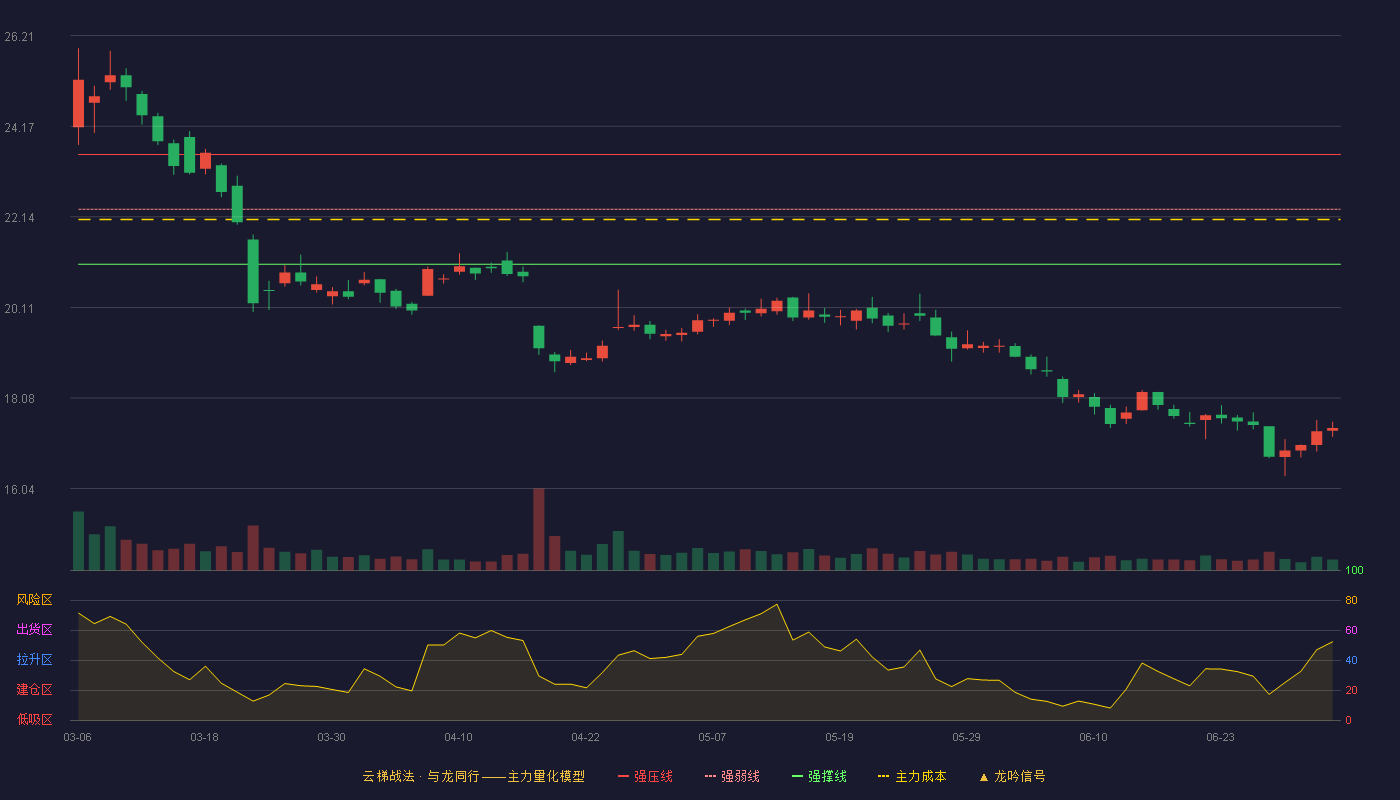
Task: Click the 26.21 price axis label
Action: [19, 37]
